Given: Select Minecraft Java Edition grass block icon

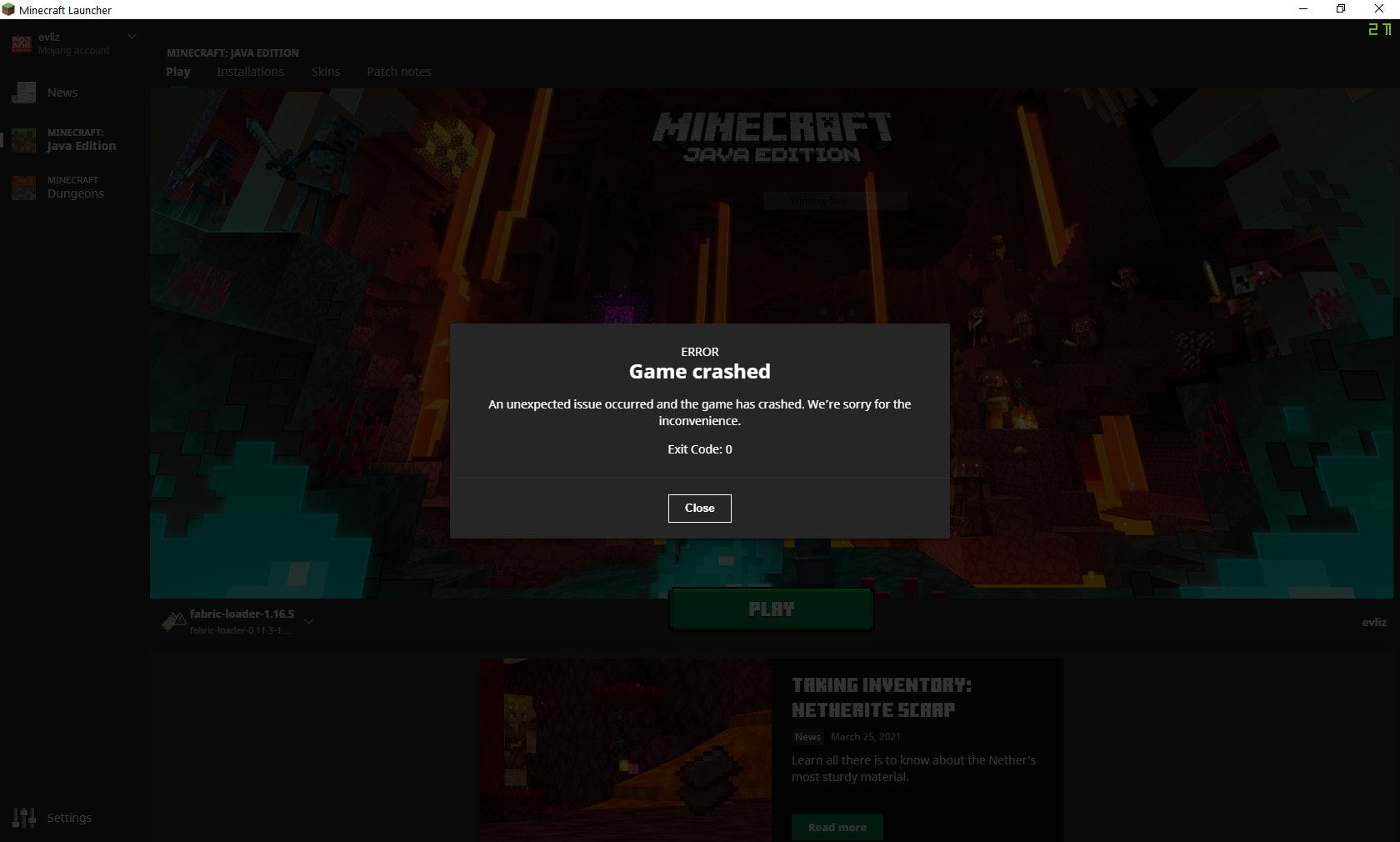Looking at the screenshot, I should click(x=24, y=140).
